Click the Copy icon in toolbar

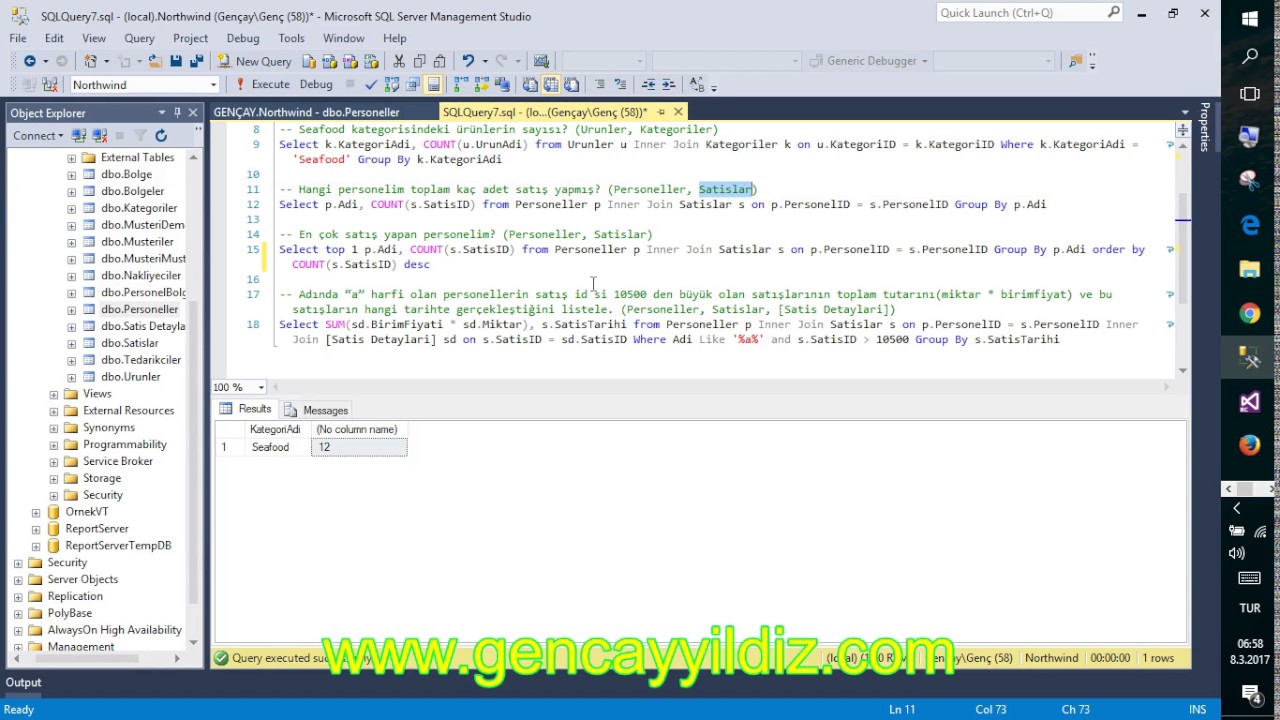(x=419, y=61)
